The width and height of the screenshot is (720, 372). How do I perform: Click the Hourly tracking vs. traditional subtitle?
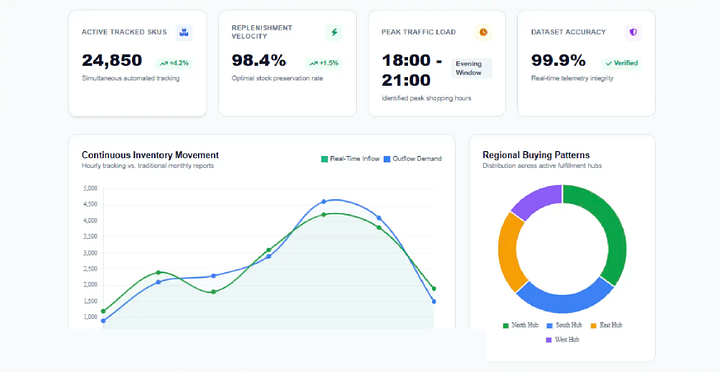[x=148, y=166]
